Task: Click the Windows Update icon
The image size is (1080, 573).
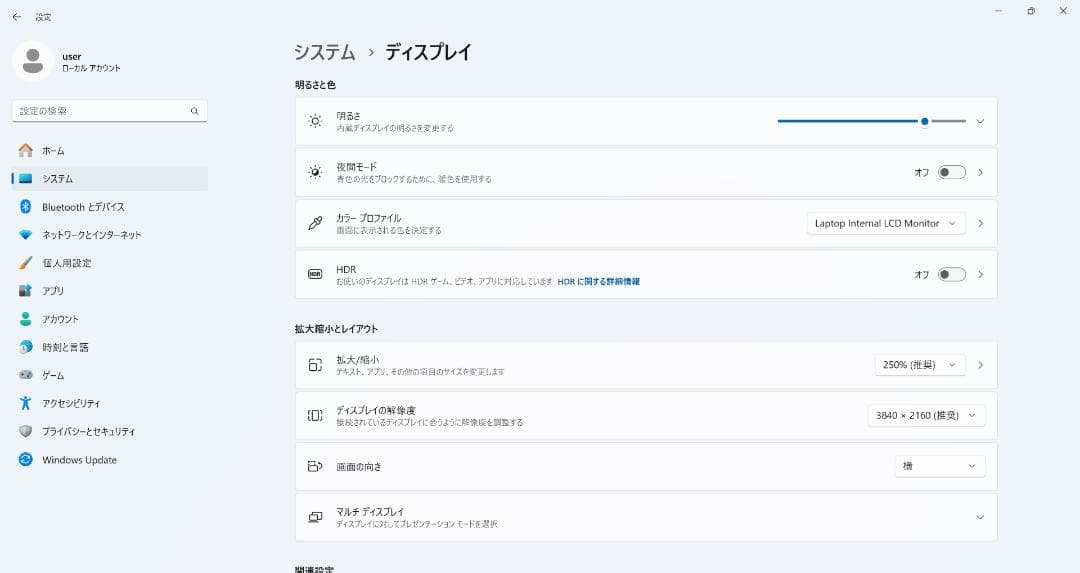Action: [x=26, y=460]
